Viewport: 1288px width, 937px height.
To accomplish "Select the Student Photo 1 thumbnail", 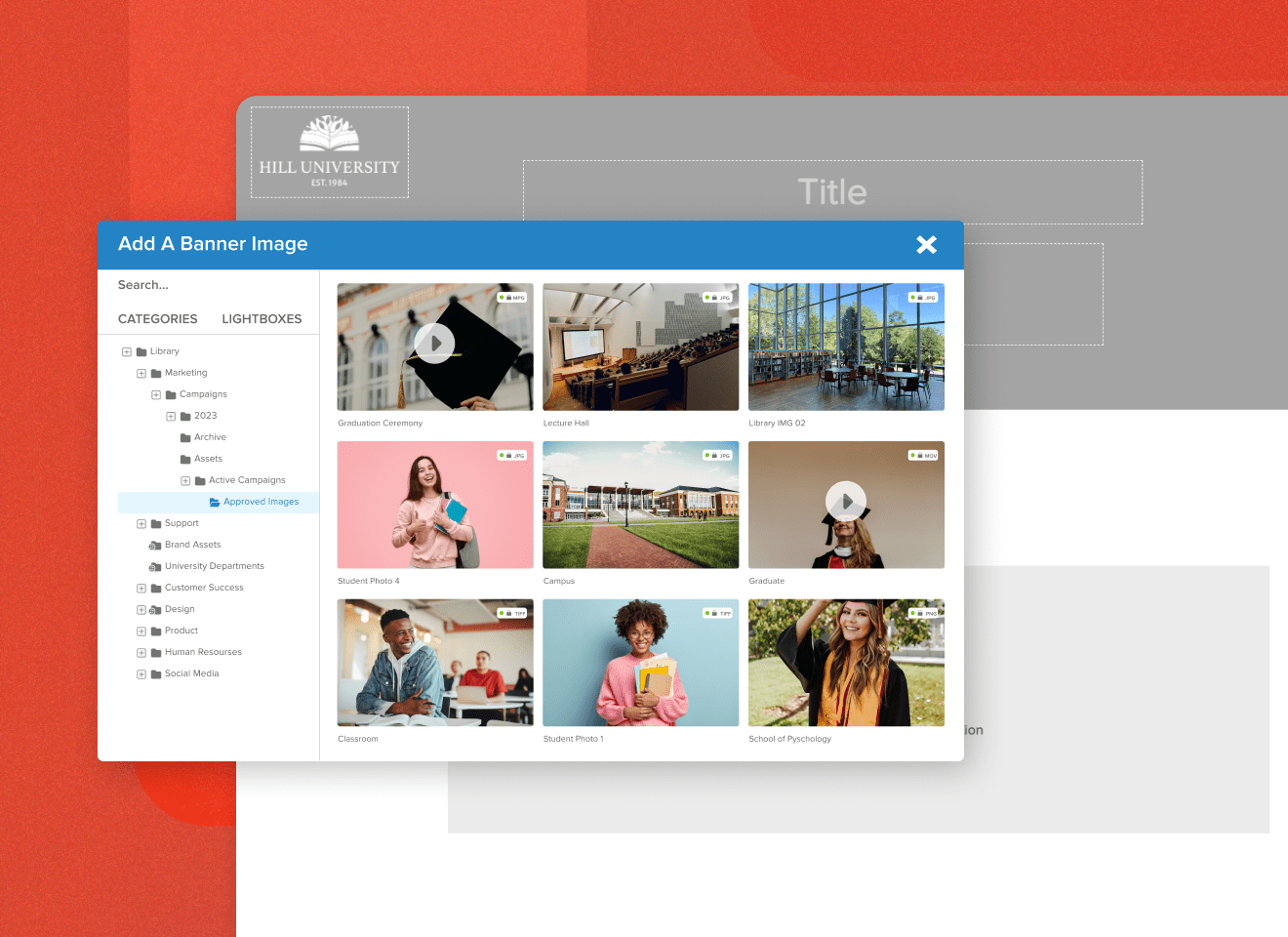I will coord(641,663).
